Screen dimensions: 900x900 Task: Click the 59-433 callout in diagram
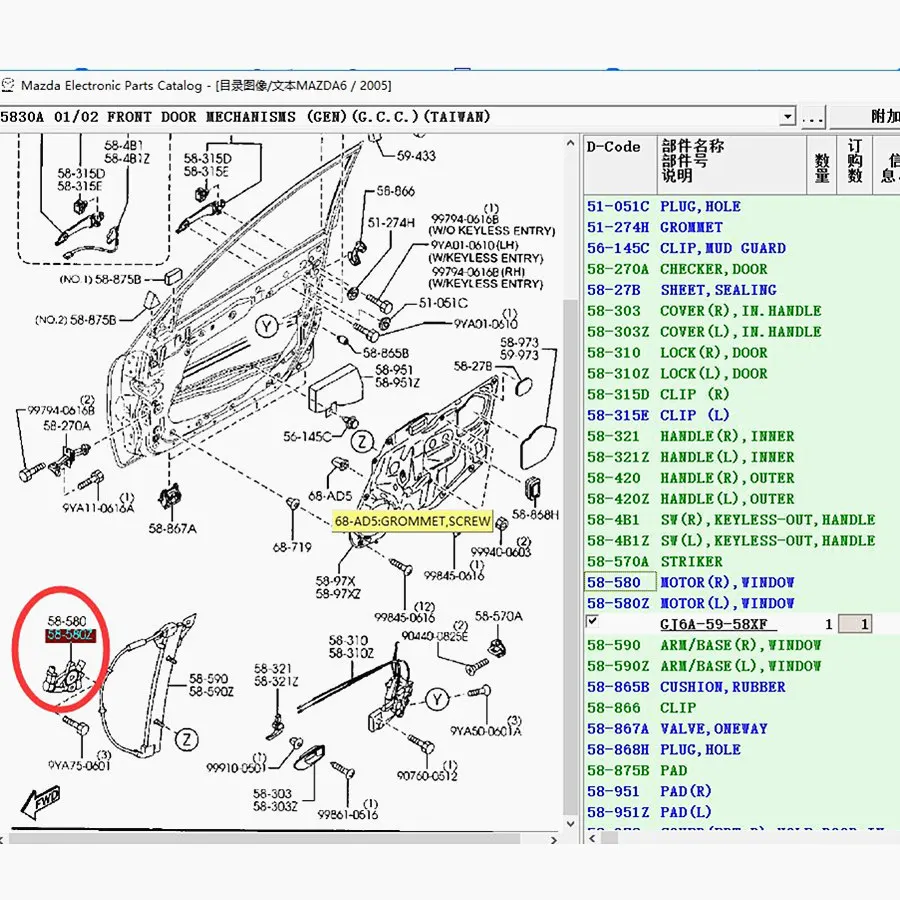(x=416, y=156)
